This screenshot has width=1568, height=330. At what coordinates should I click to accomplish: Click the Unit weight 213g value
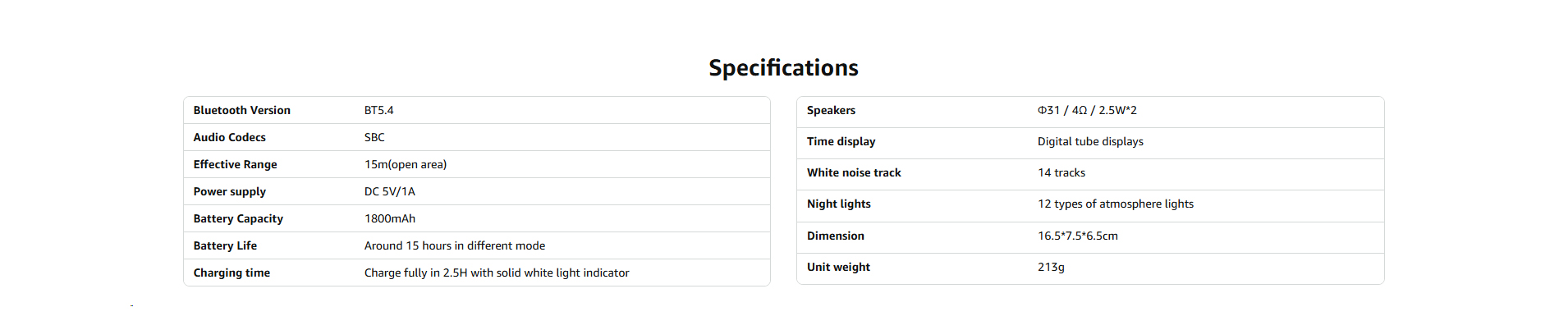[1051, 267]
